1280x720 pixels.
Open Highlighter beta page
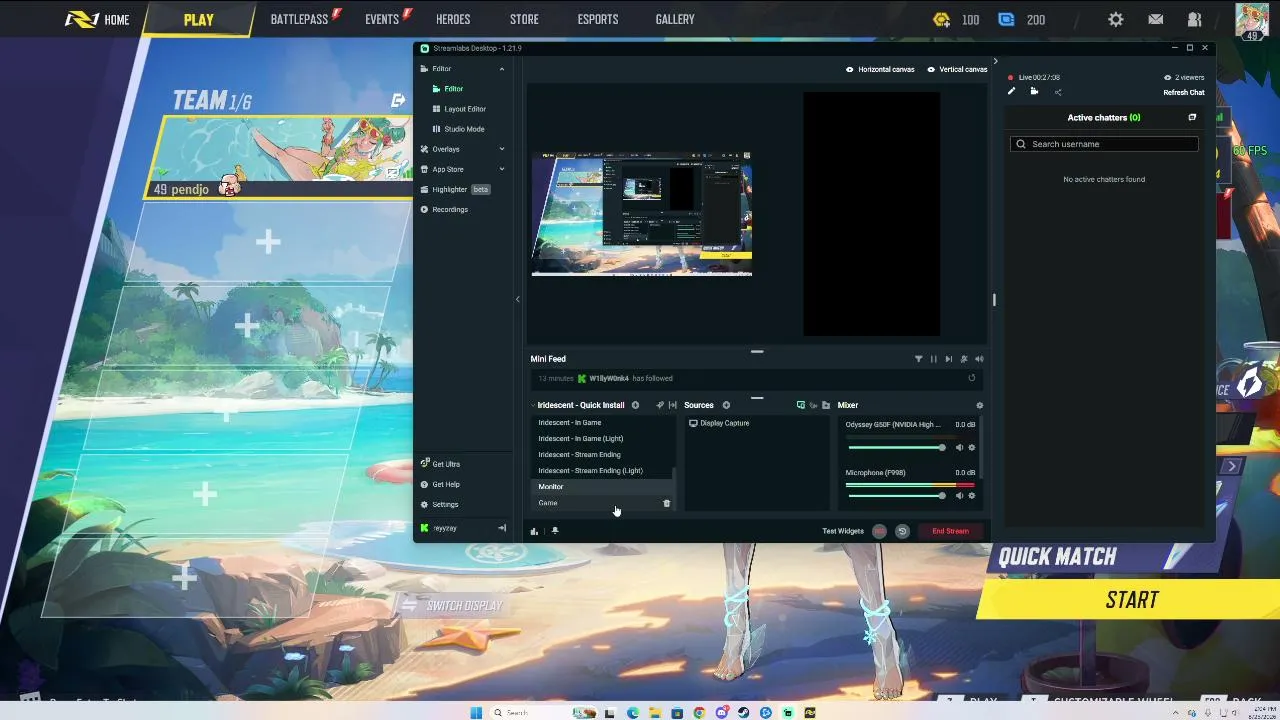click(455, 189)
